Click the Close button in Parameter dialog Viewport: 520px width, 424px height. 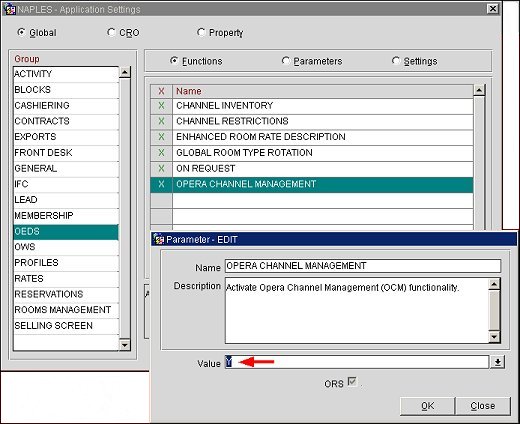tap(483, 406)
